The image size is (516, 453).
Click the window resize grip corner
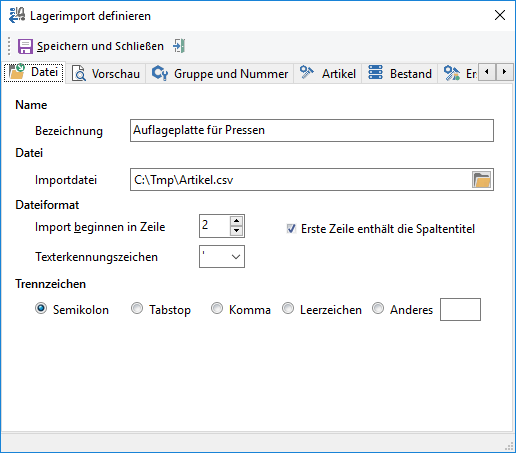(509, 446)
